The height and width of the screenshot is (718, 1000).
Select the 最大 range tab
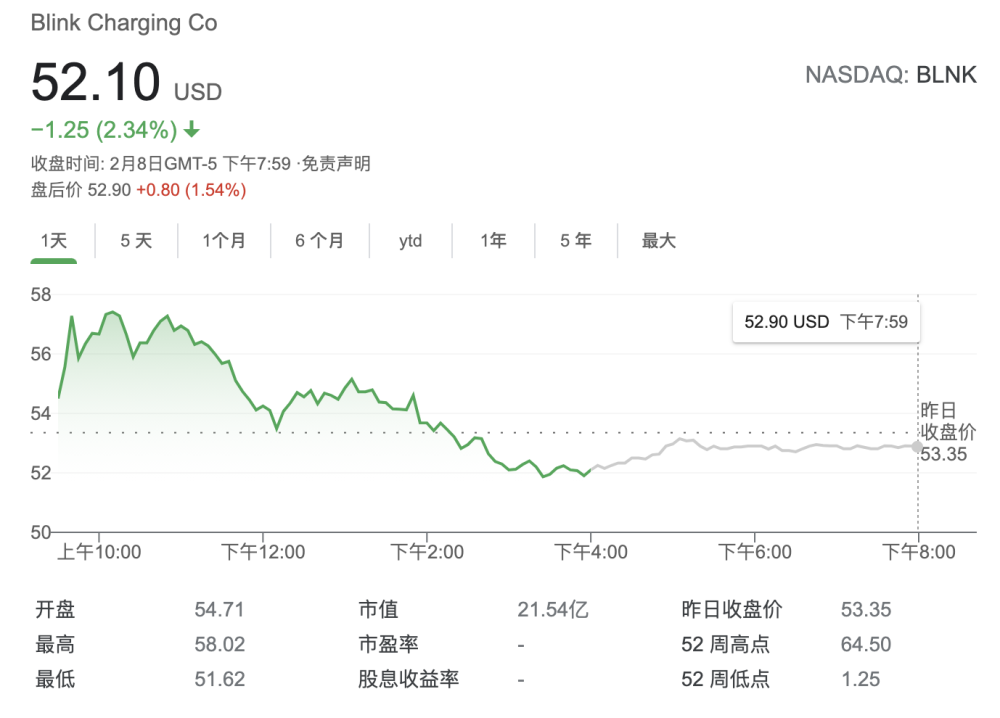pos(659,241)
